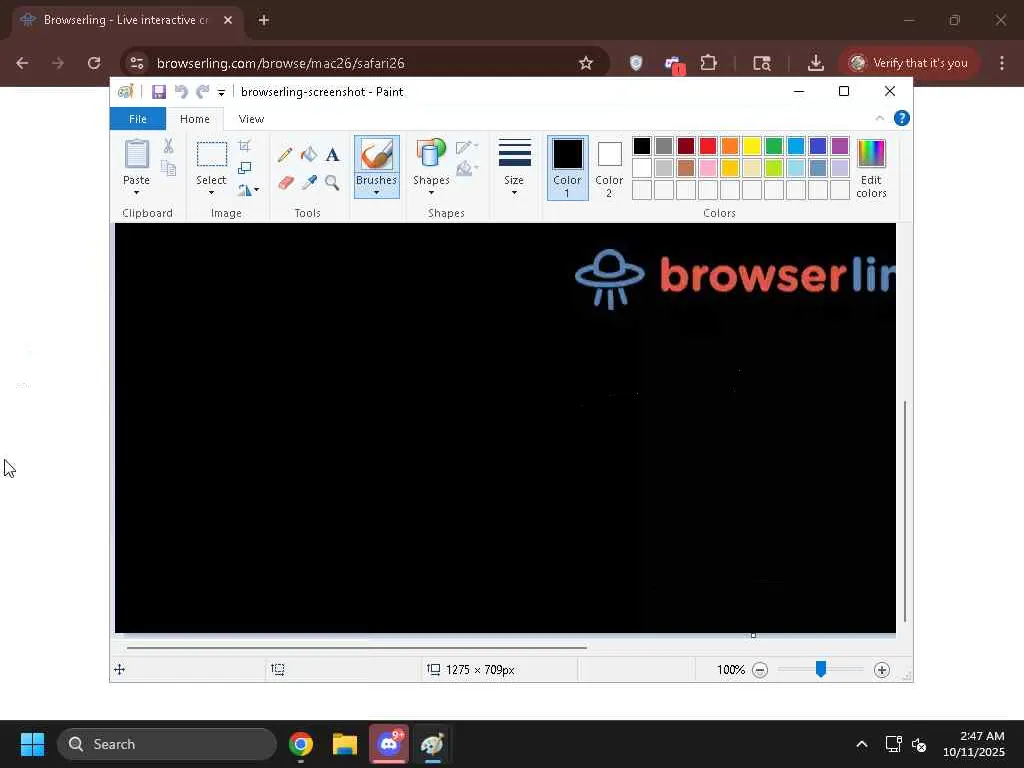
Task: Show hidden icons in system tray
Action: pyautogui.click(x=862, y=744)
